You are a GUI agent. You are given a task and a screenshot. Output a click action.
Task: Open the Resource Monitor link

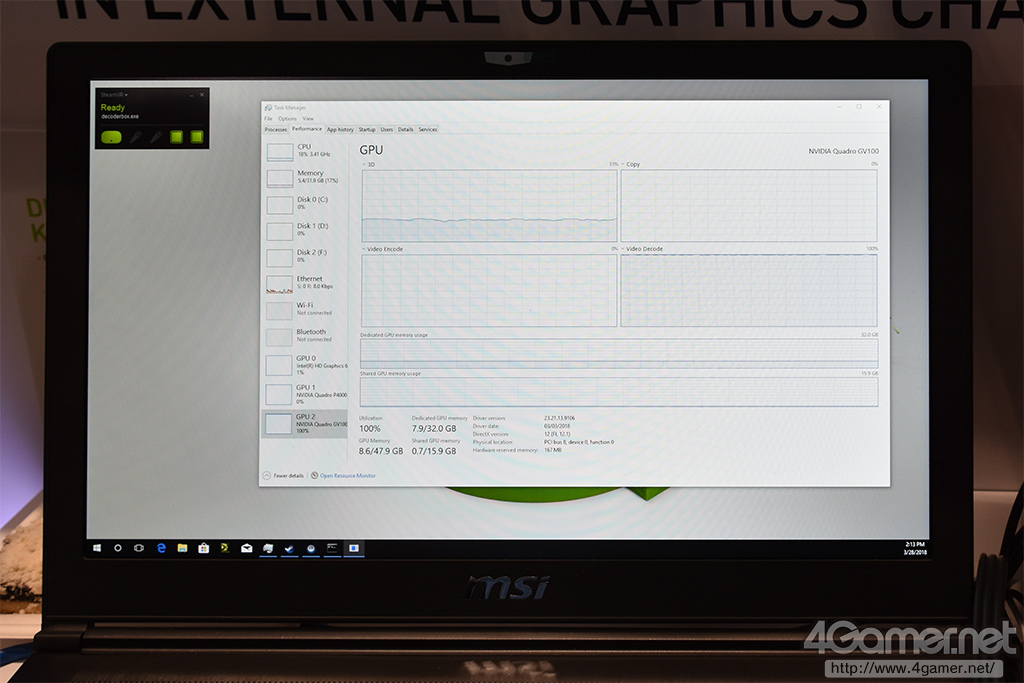(x=344, y=475)
